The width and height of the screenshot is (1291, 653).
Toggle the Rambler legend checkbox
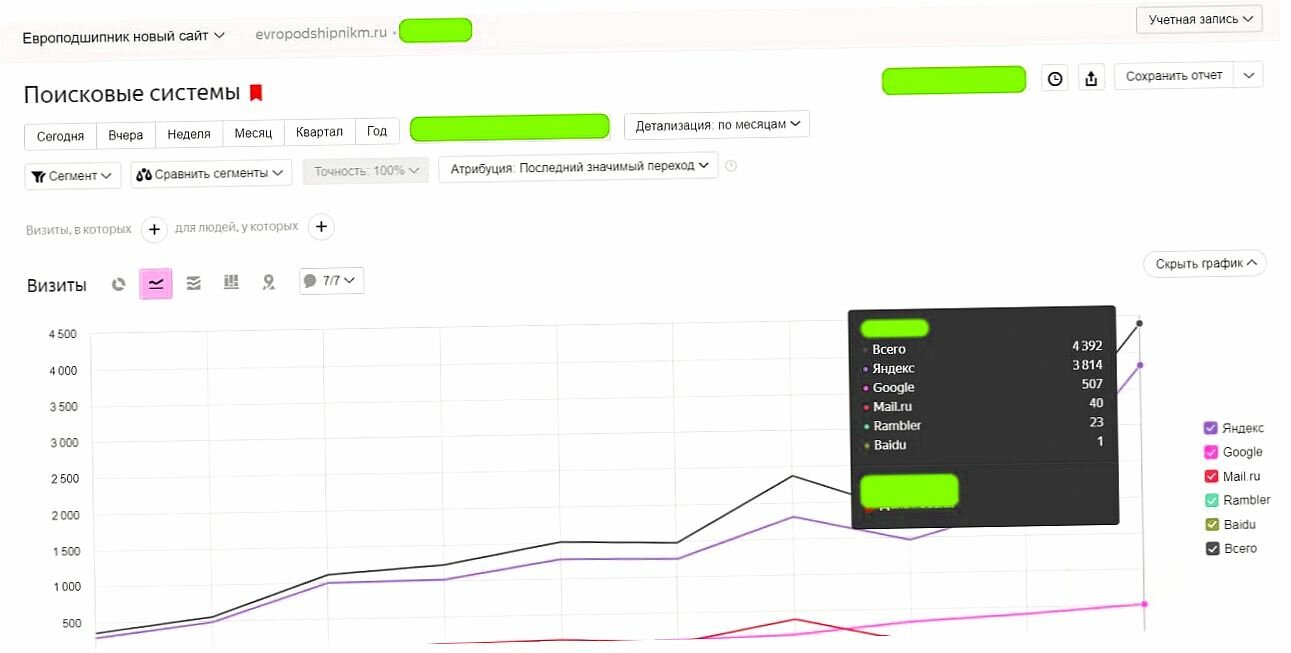click(1211, 500)
